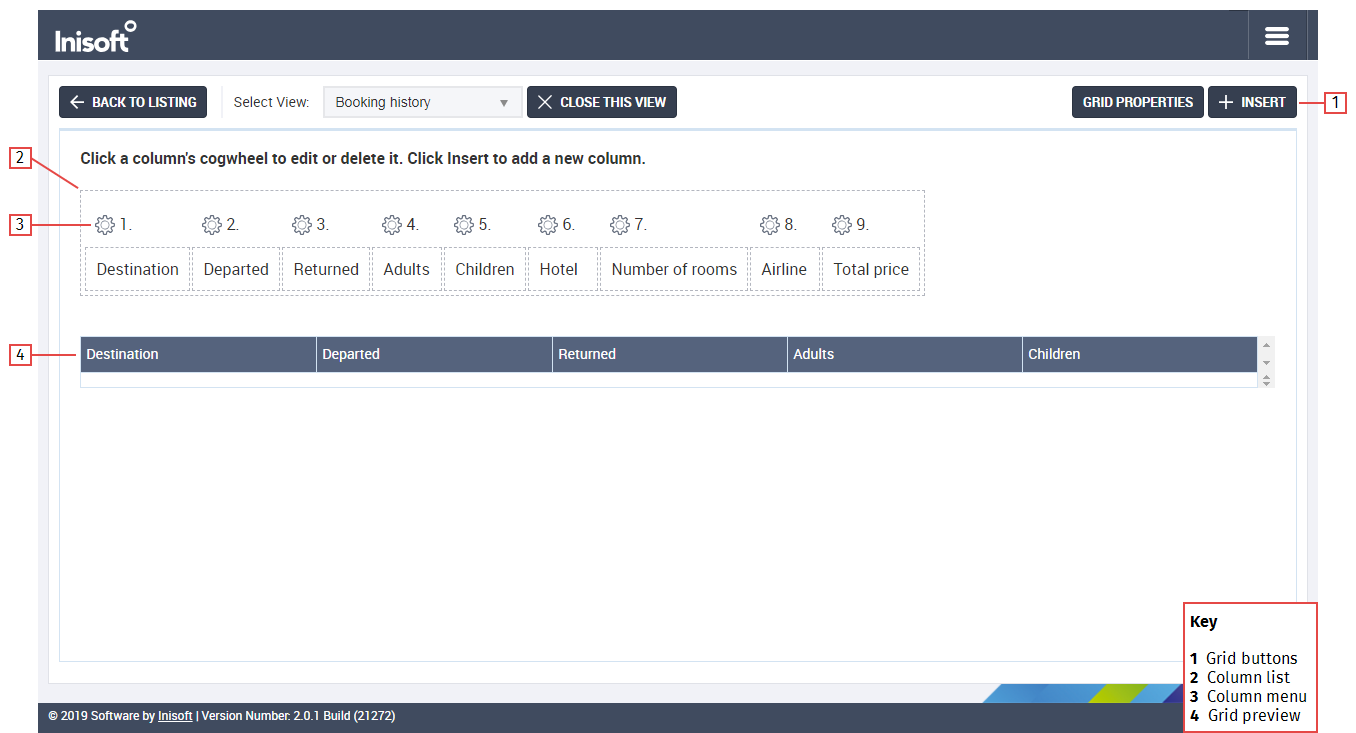Click the cogwheel beside column 3
Screen dimensions: 1356x733
click(301, 225)
